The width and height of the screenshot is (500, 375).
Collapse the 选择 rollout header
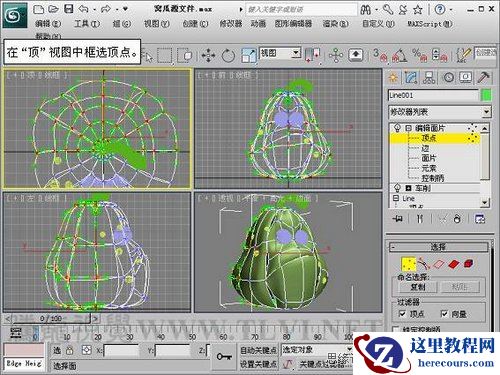coord(438,247)
